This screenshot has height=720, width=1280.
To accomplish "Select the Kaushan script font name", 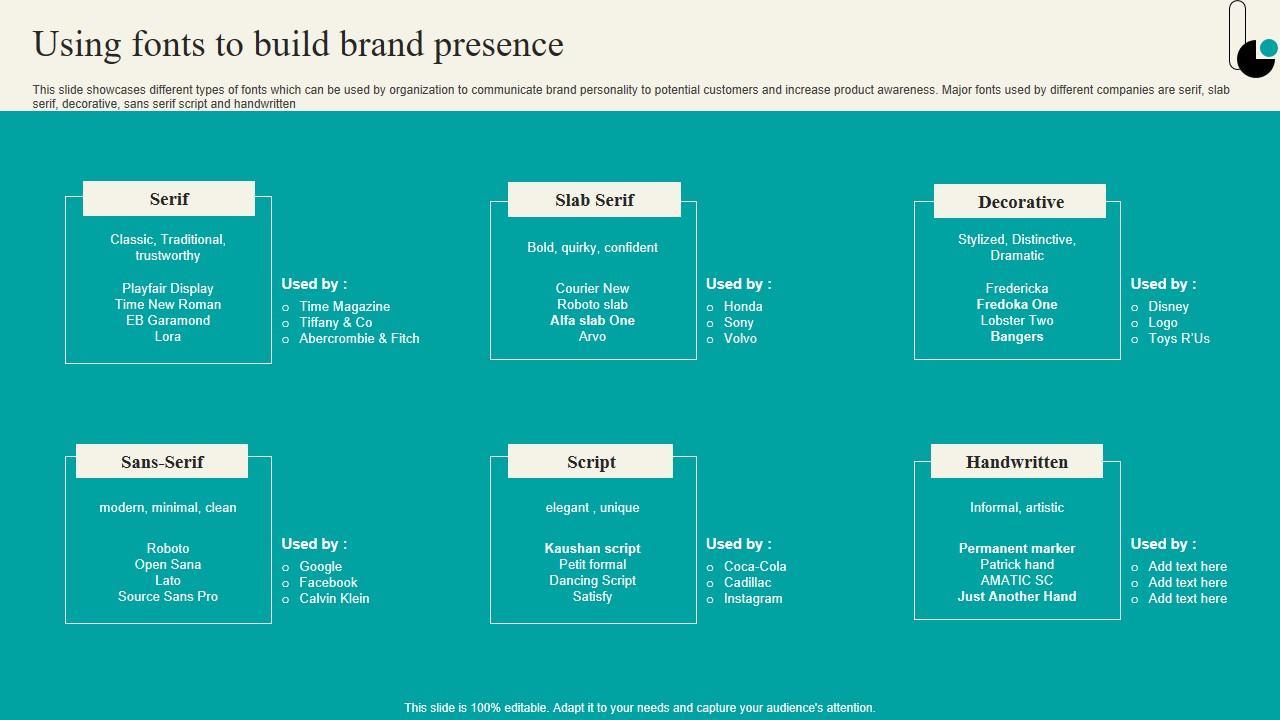I will click(592, 549).
